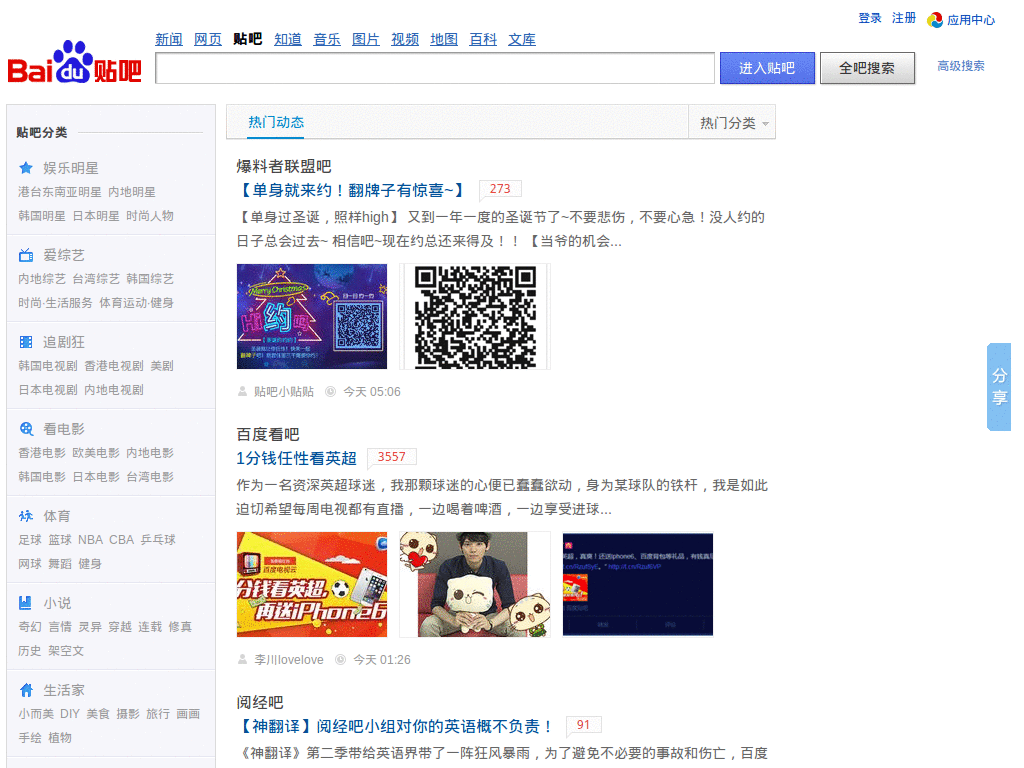Viewport: 1024px width, 768px height.
Task: Click the movie reel icon beside 看电影
Action: click(26, 428)
